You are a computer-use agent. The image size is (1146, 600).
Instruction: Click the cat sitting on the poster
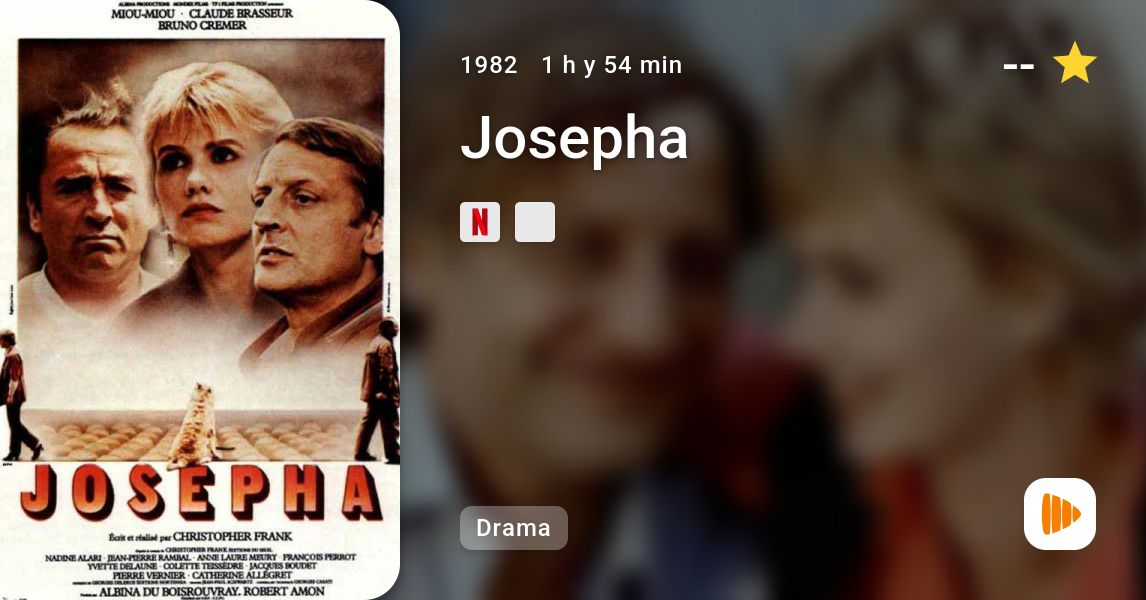pos(194,426)
